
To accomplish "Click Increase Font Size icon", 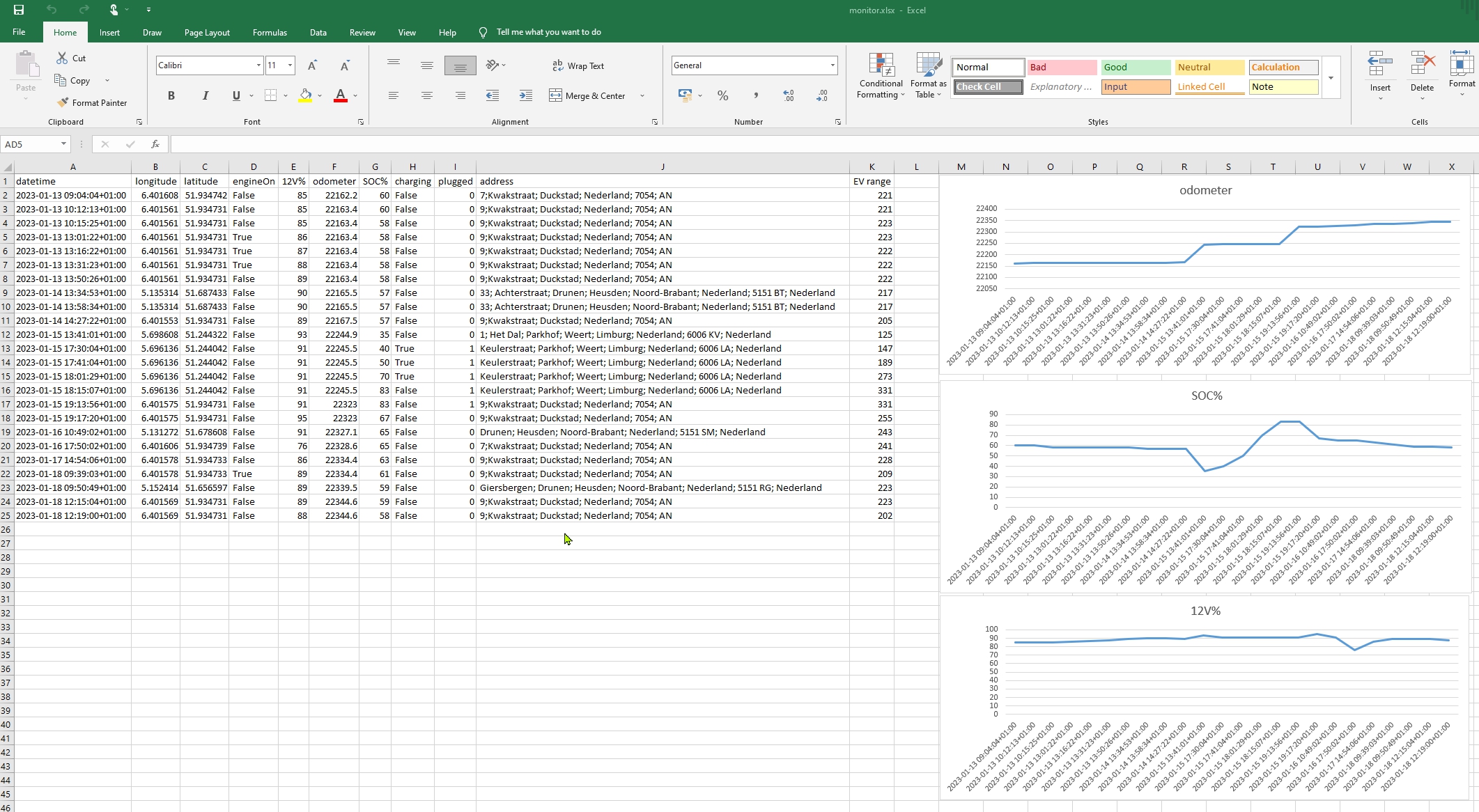I will (x=312, y=65).
